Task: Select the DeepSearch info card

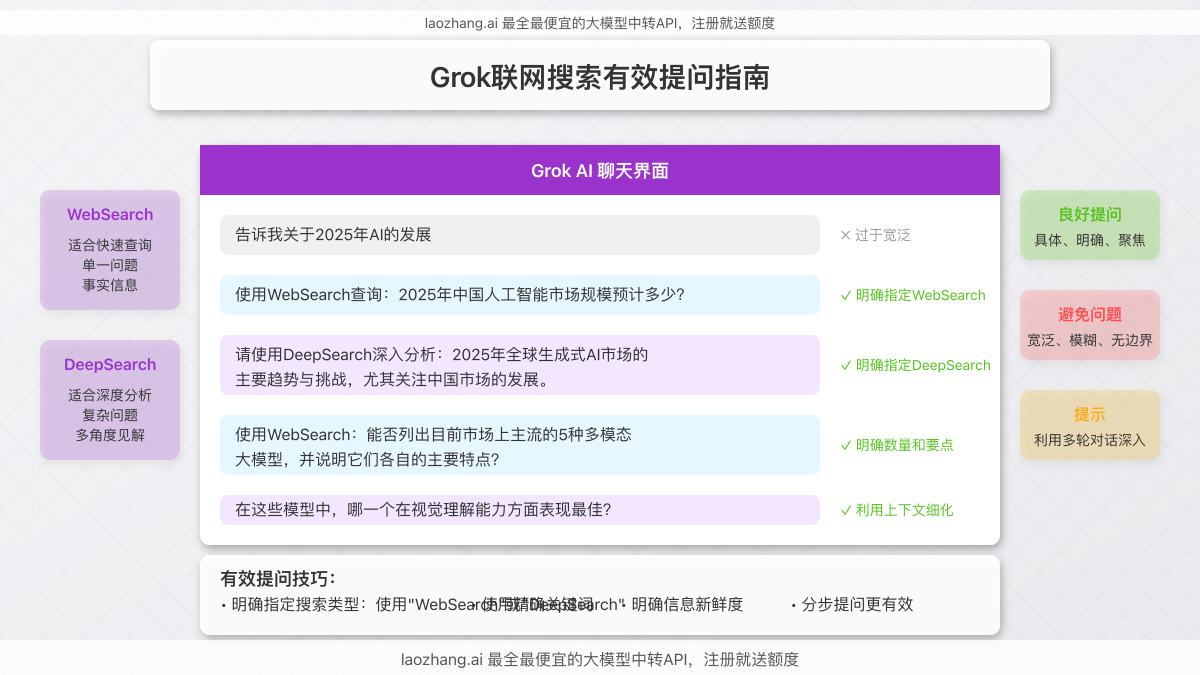Action: click(x=110, y=400)
